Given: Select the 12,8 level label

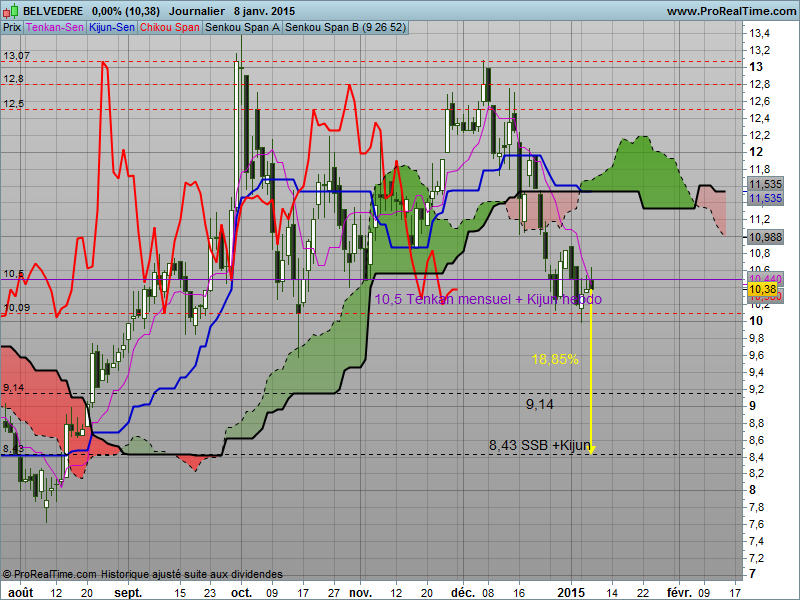Looking at the screenshot, I should point(13,79).
